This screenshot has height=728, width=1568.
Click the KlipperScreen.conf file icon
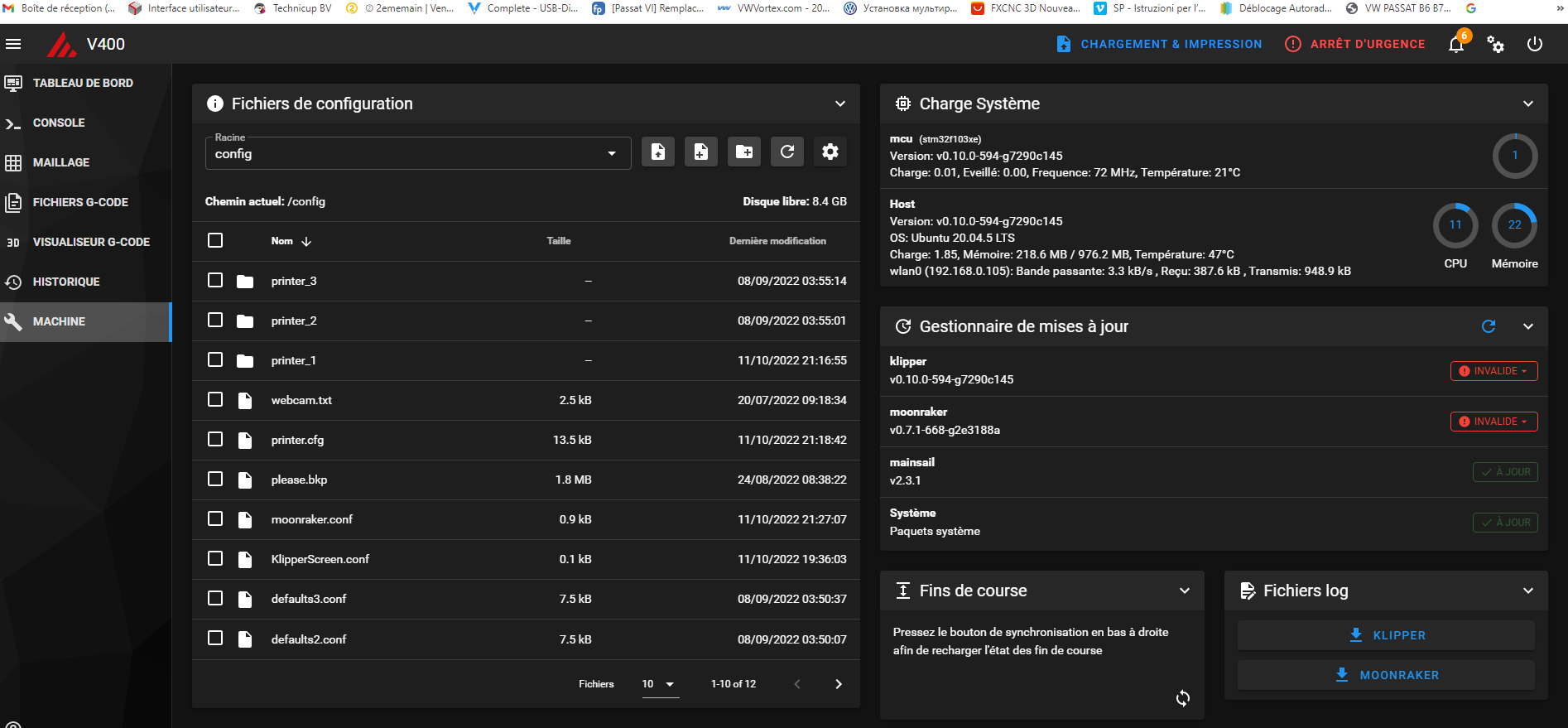245,560
